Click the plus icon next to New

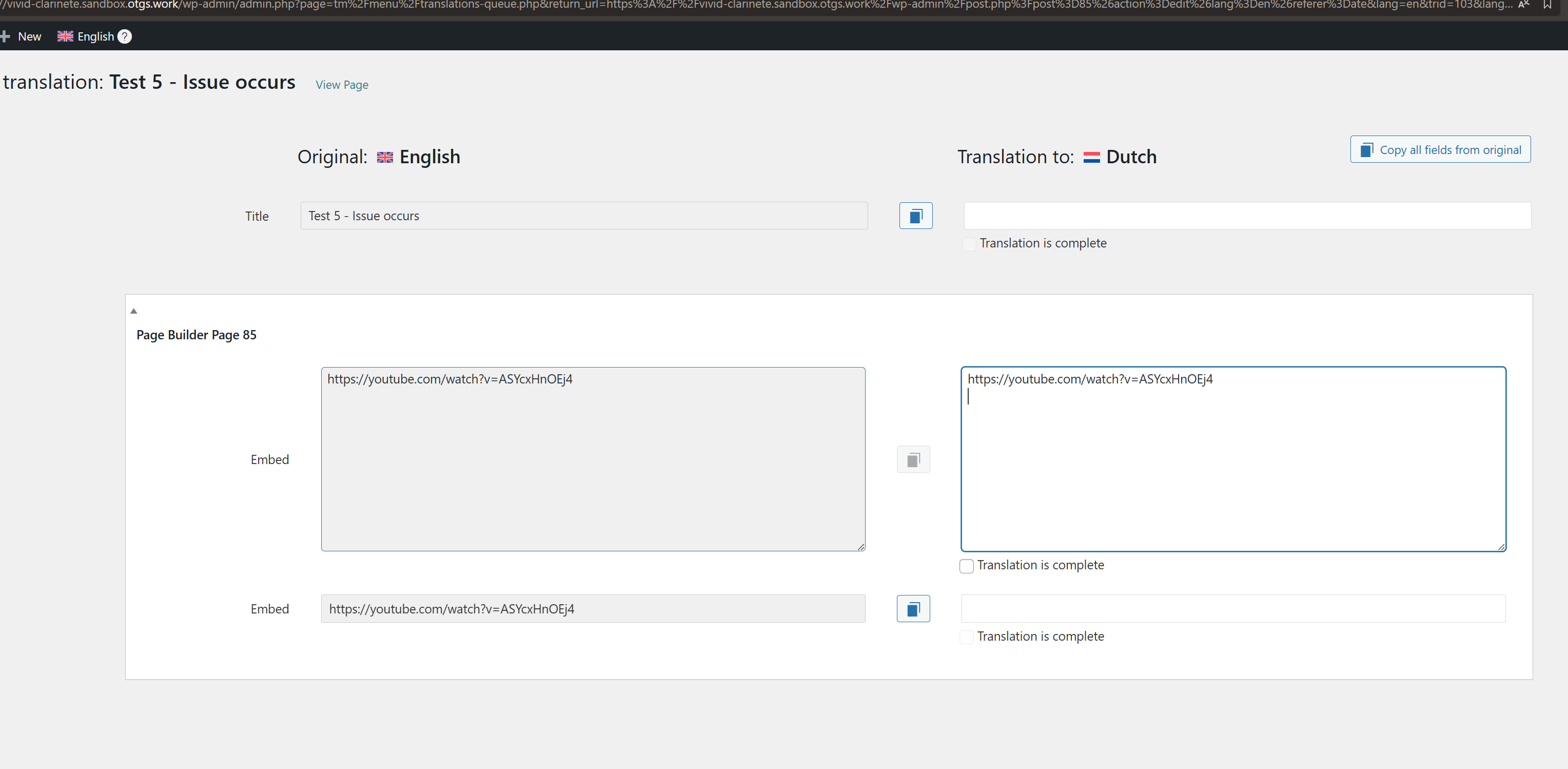click(x=6, y=36)
